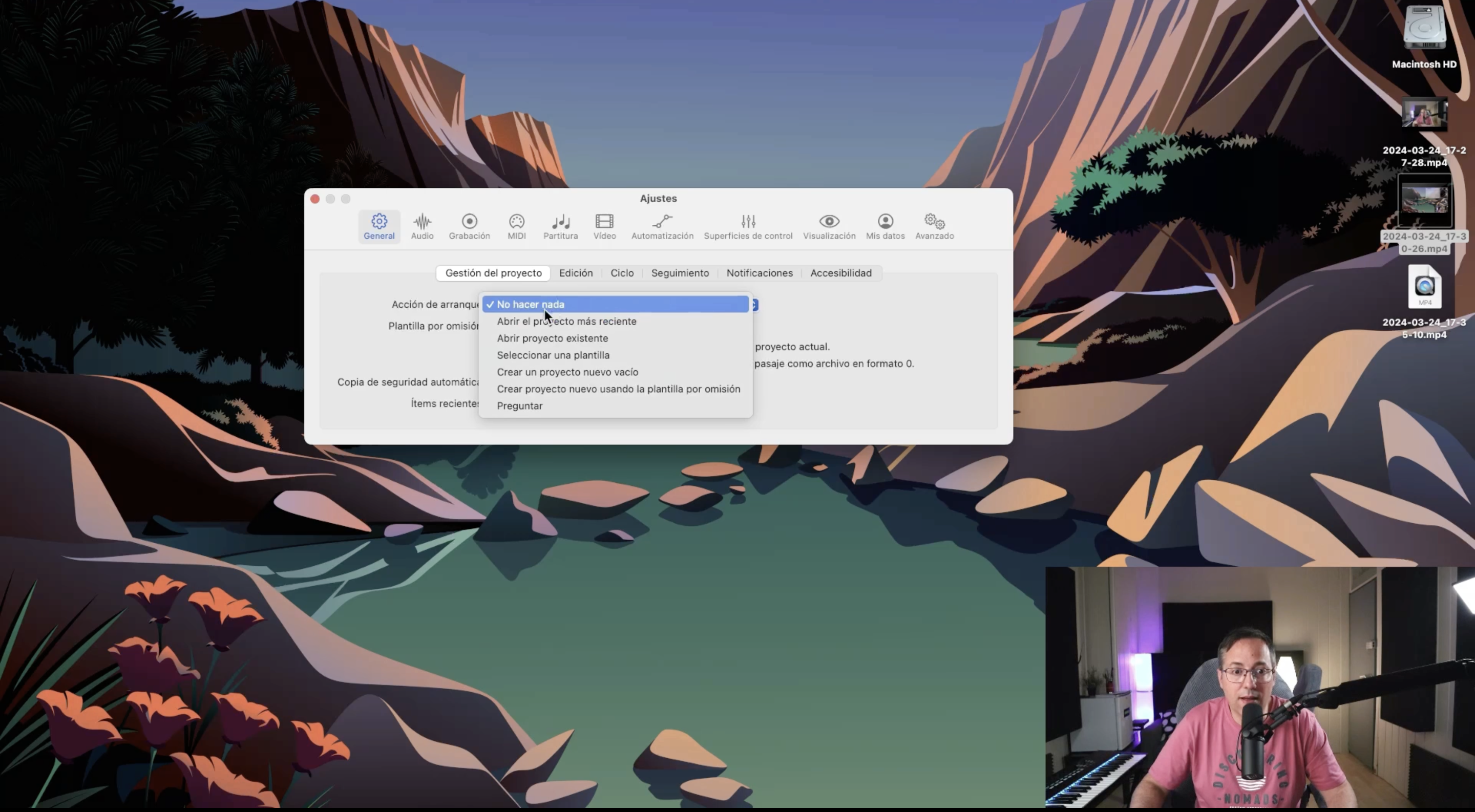Open the Audio settings pane
The height and width of the screenshot is (812, 1475).
(x=422, y=226)
